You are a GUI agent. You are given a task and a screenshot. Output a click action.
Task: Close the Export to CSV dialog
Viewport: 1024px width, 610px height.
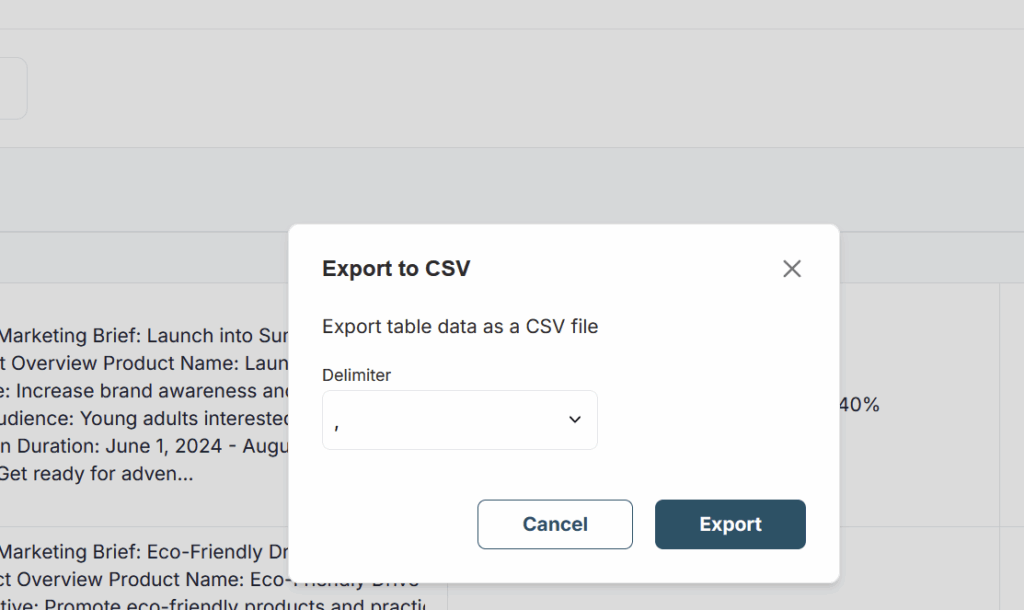click(x=792, y=269)
